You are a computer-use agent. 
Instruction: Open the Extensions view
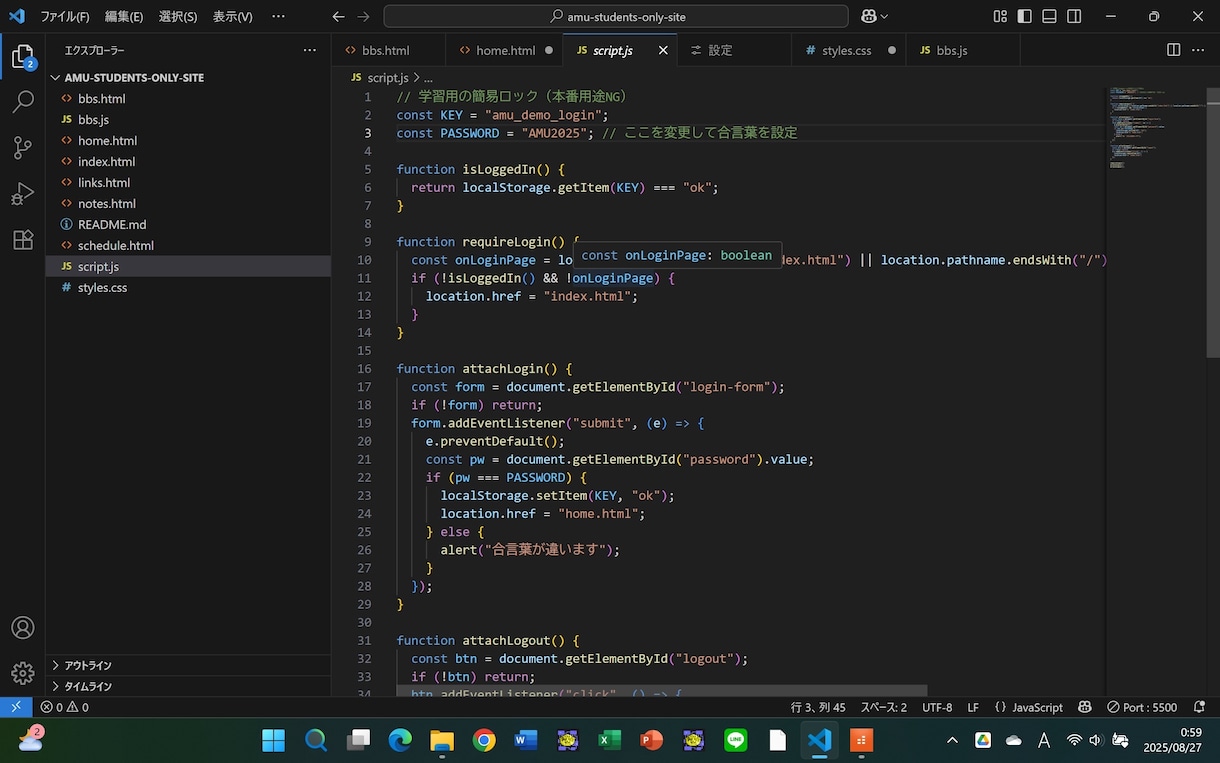click(x=22, y=240)
